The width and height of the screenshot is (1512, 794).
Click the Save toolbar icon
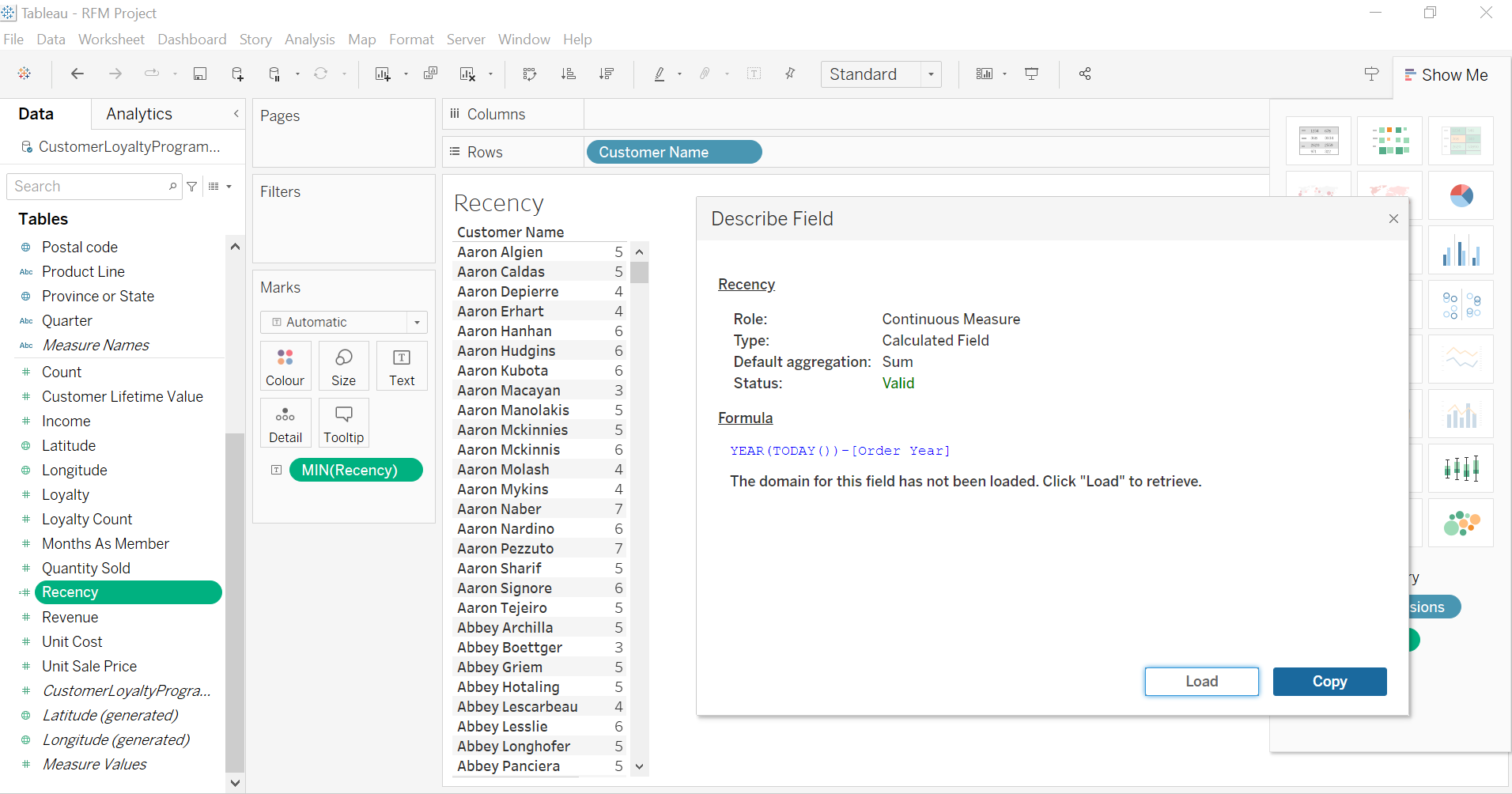[200, 74]
